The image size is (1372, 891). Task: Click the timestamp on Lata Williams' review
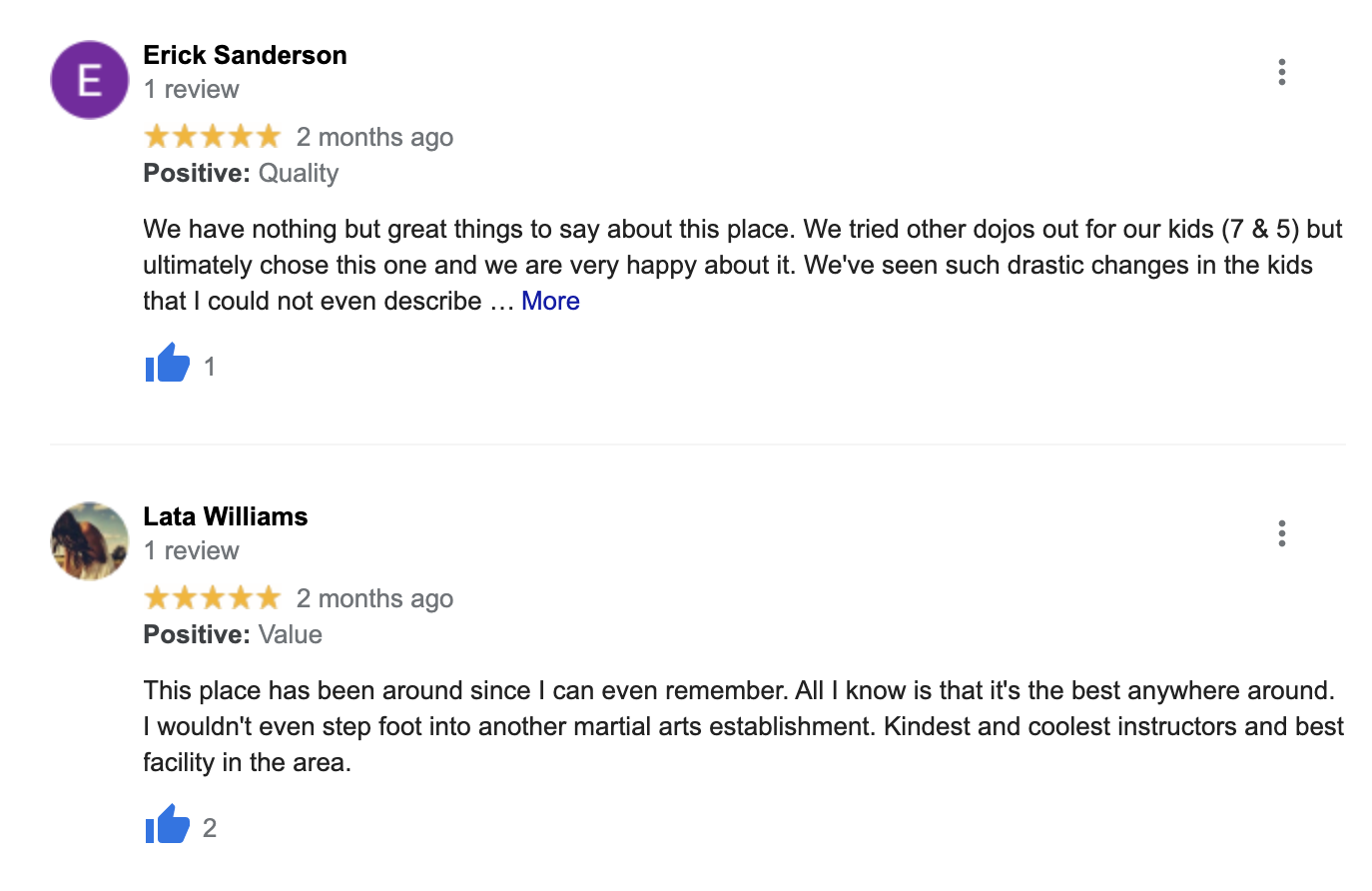pos(374,598)
